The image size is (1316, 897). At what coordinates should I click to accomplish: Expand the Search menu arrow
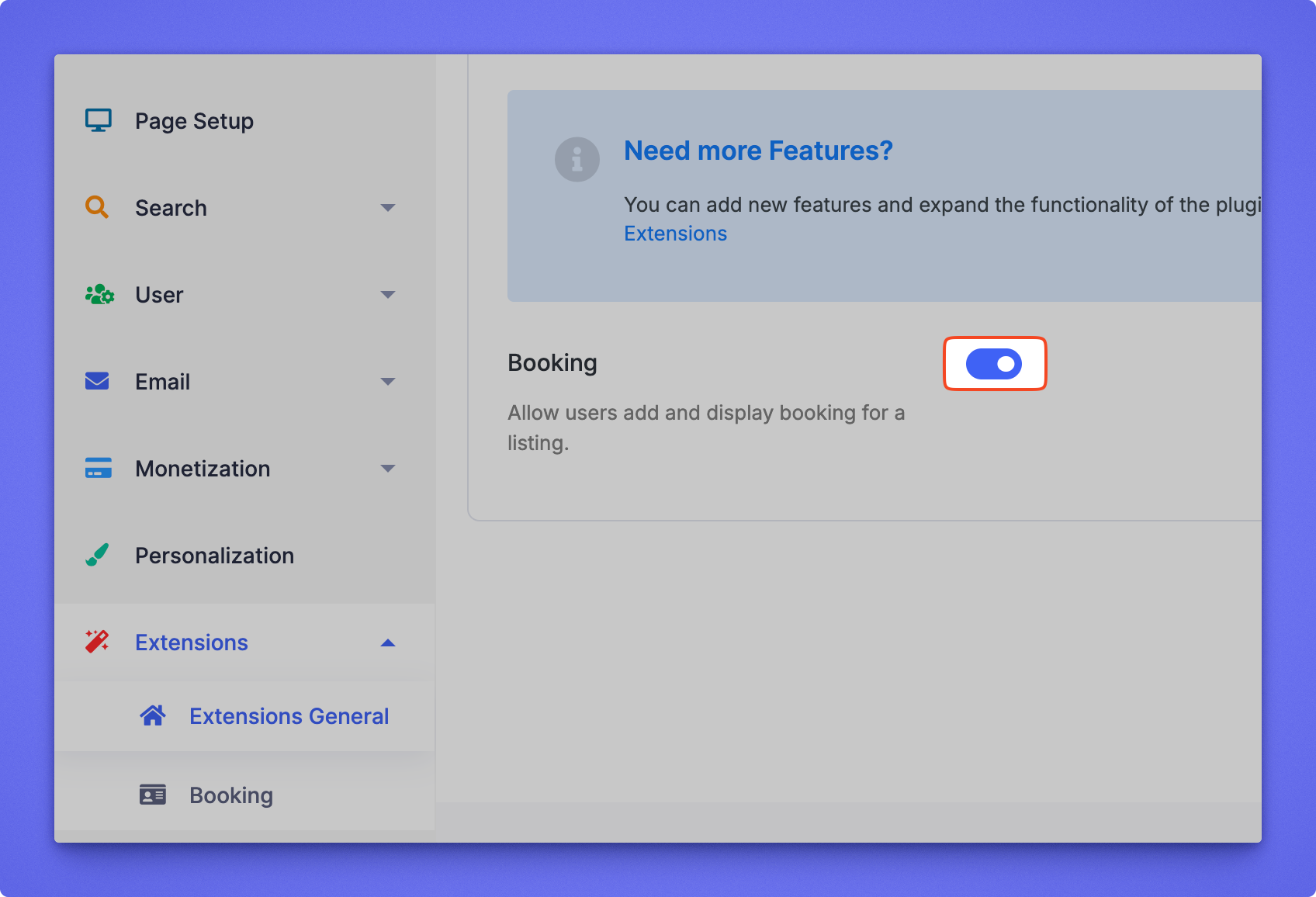(388, 207)
